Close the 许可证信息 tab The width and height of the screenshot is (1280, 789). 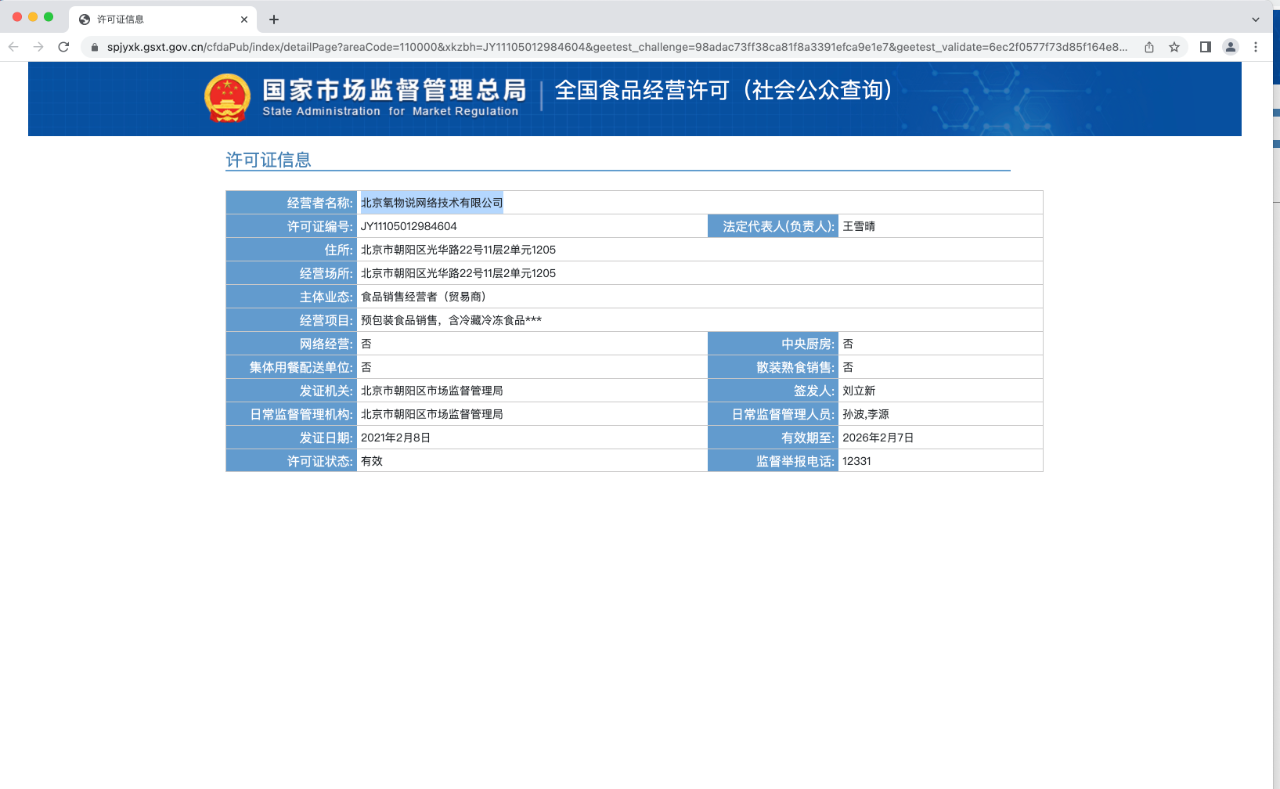[245, 19]
